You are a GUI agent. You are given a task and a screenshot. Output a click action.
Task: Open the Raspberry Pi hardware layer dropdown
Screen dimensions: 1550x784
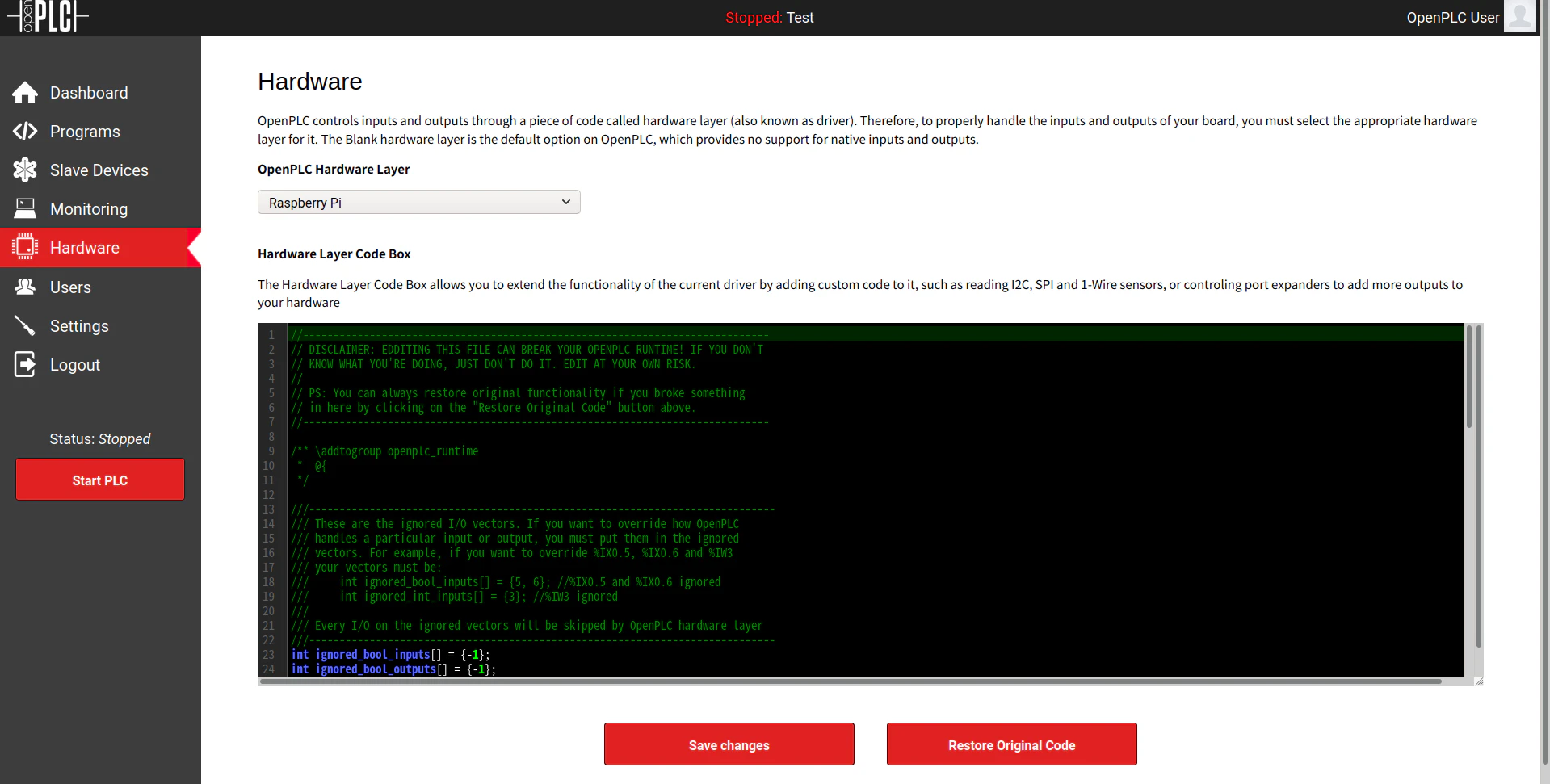point(418,202)
